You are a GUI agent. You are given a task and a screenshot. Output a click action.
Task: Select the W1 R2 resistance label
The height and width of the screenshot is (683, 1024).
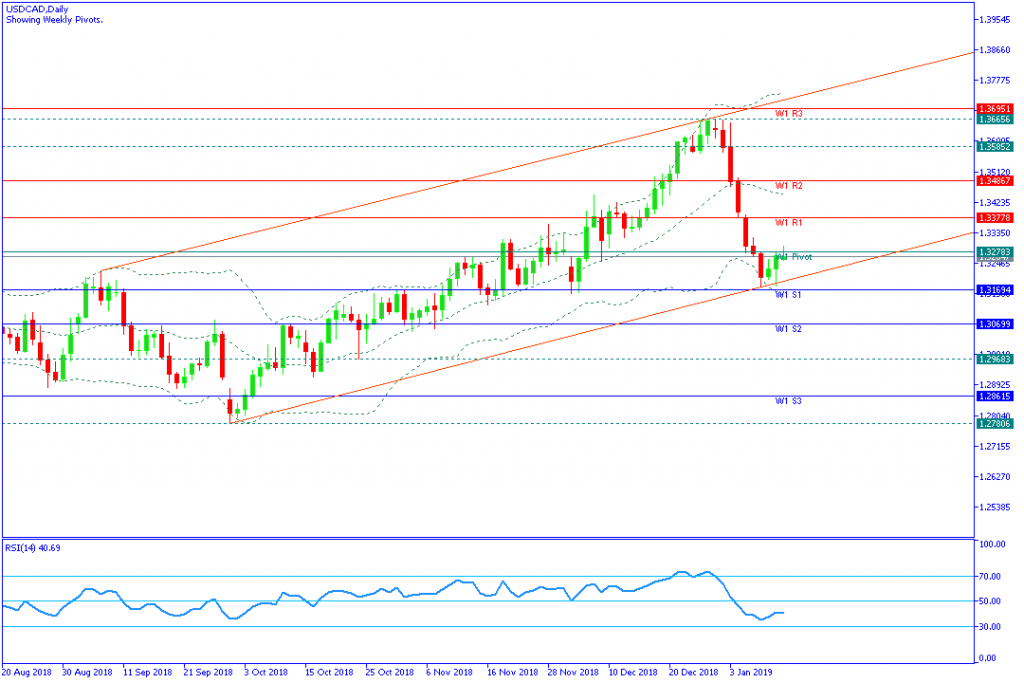pos(789,186)
